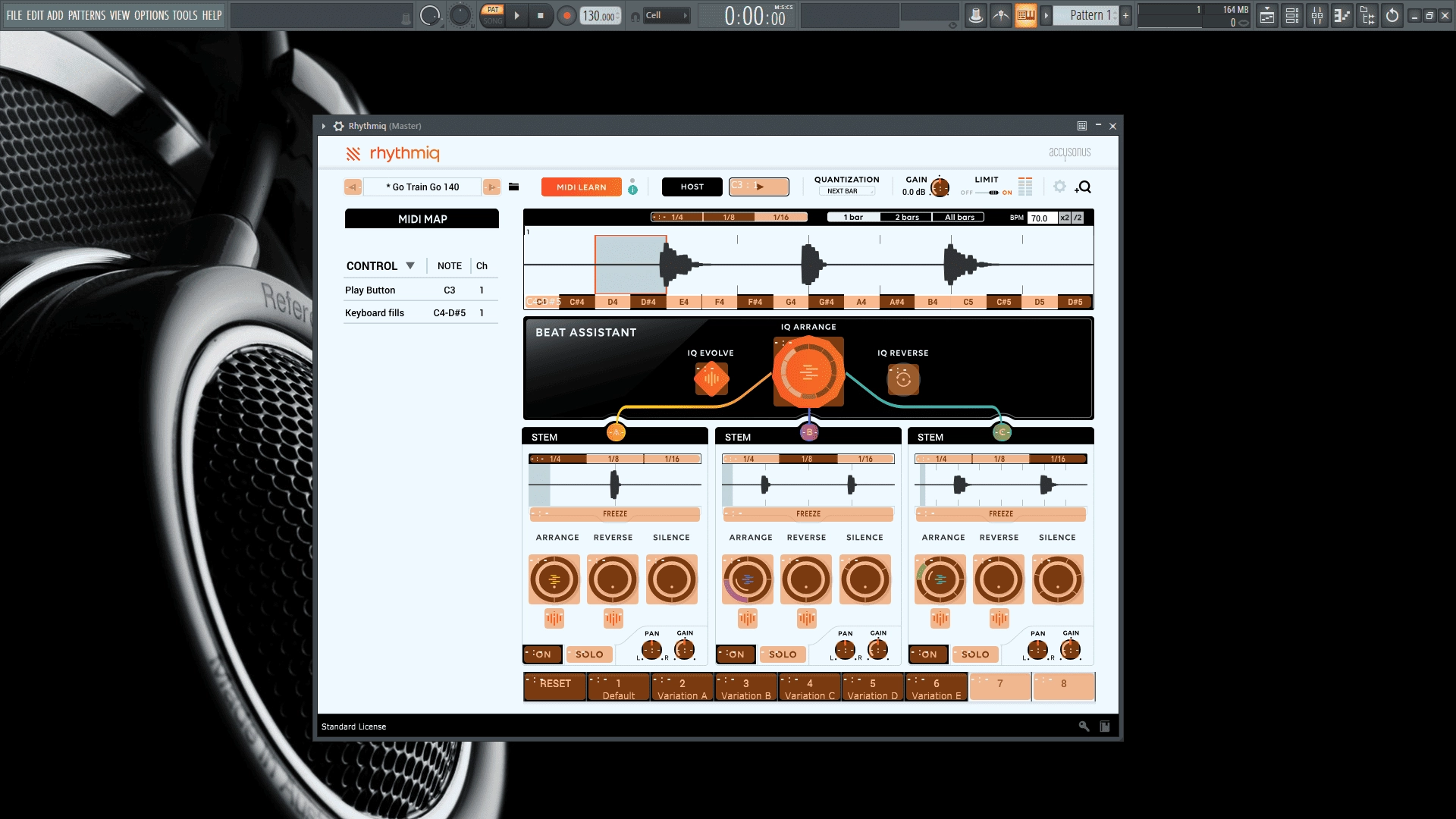Image resolution: width=1456 pixels, height=819 pixels.
Task: Select the All bars view tab
Action: tap(959, 217)
